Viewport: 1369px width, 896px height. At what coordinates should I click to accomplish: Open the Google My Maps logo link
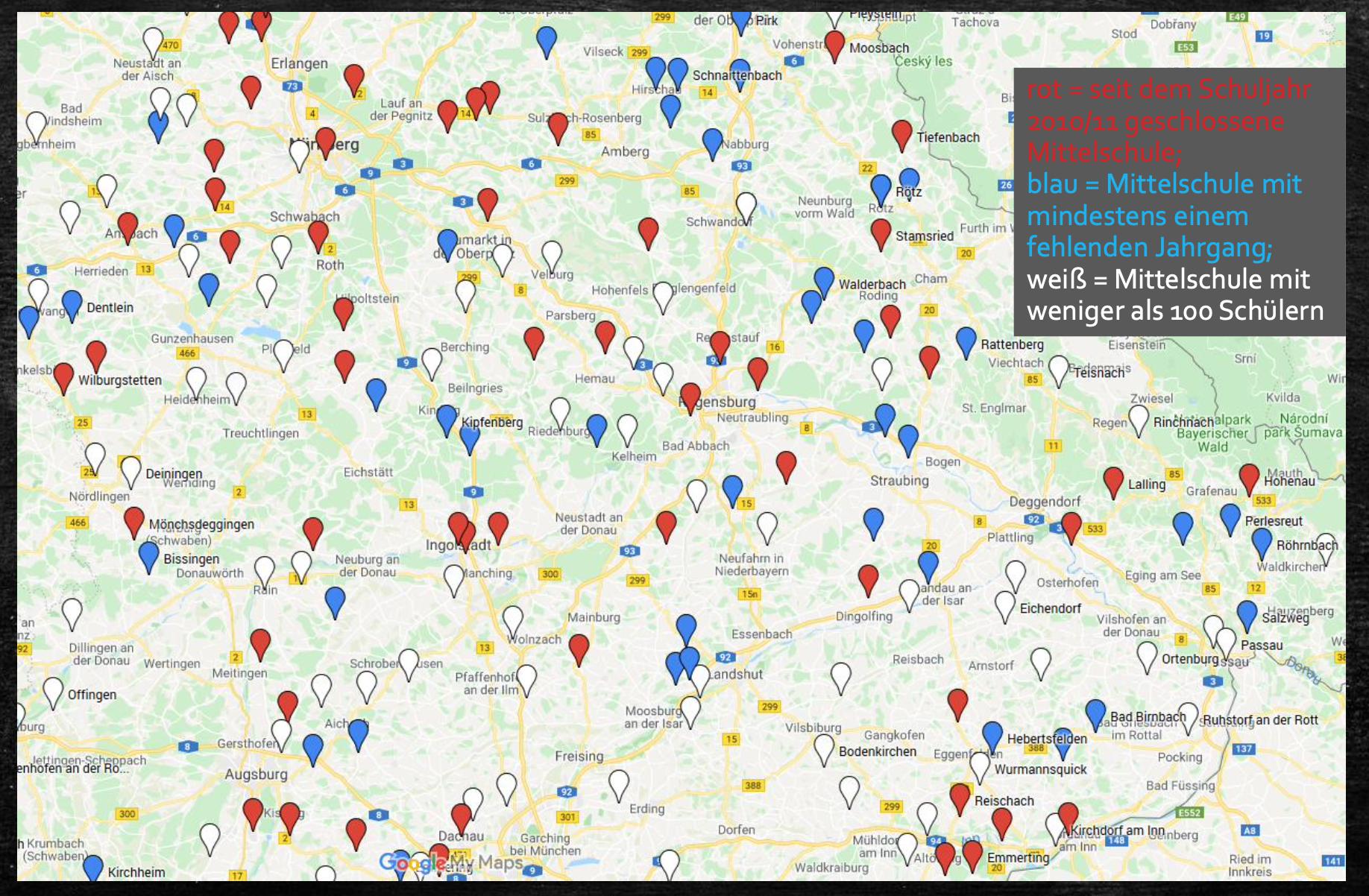point(450,863)
